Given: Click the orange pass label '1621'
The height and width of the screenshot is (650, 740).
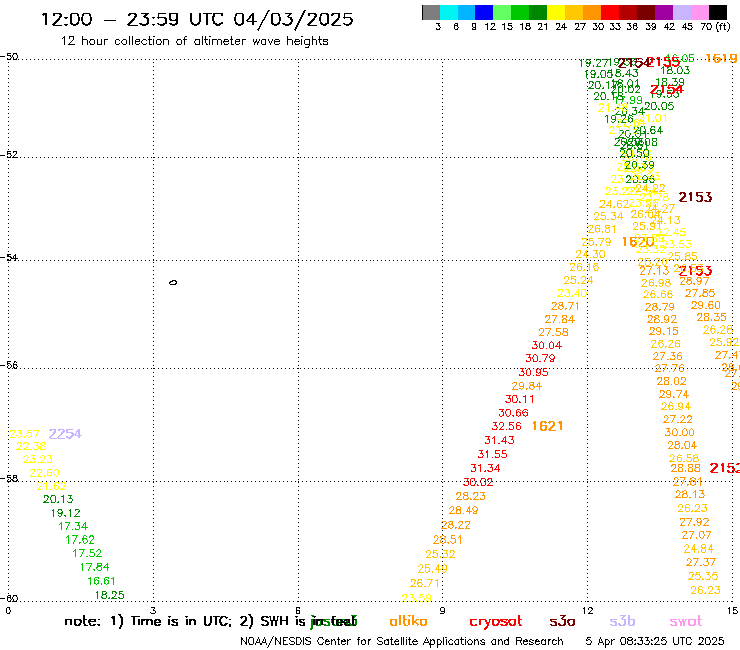Looking at the screenshot, I should (x=547, y=426).
